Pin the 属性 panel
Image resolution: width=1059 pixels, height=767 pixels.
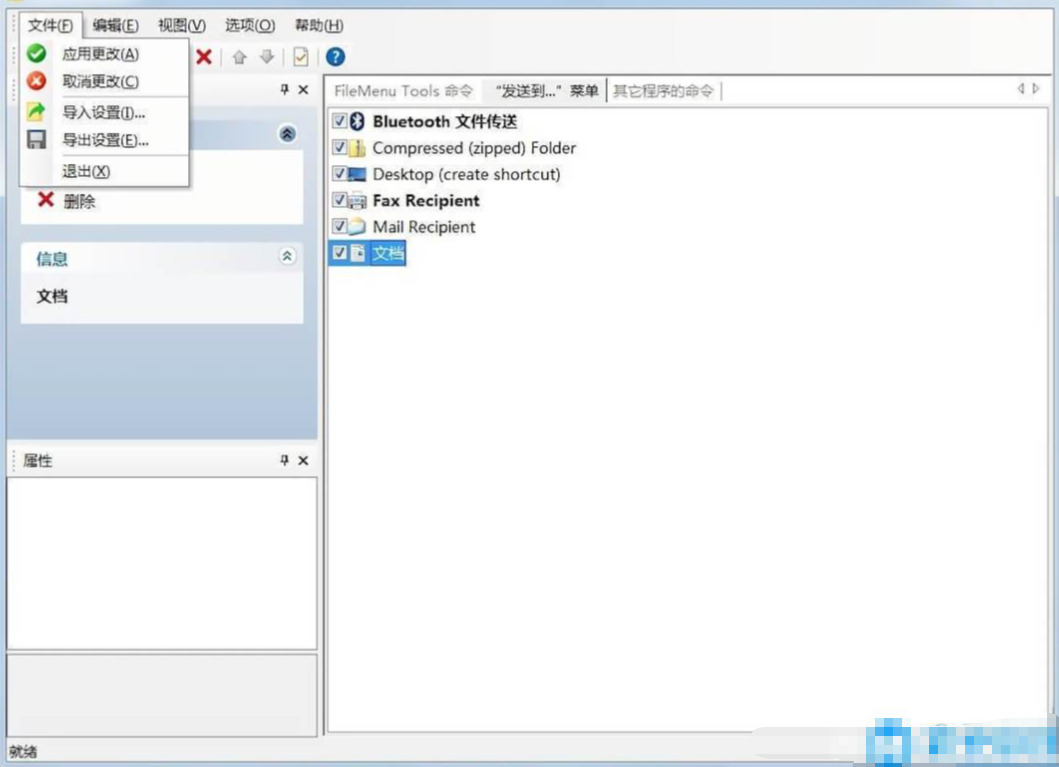[x=284, y=460]
